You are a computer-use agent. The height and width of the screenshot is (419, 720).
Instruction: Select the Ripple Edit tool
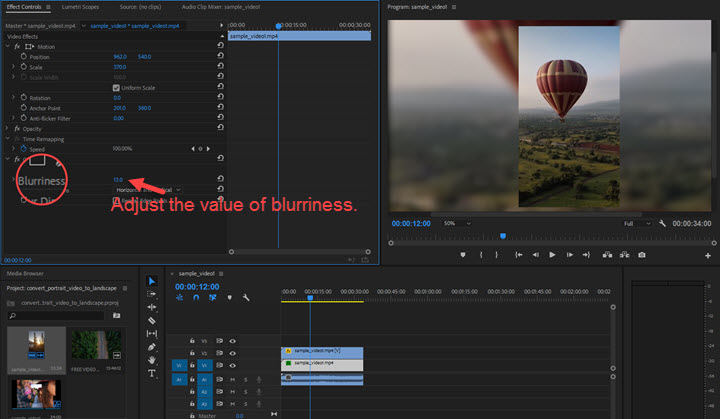(152, 307)
